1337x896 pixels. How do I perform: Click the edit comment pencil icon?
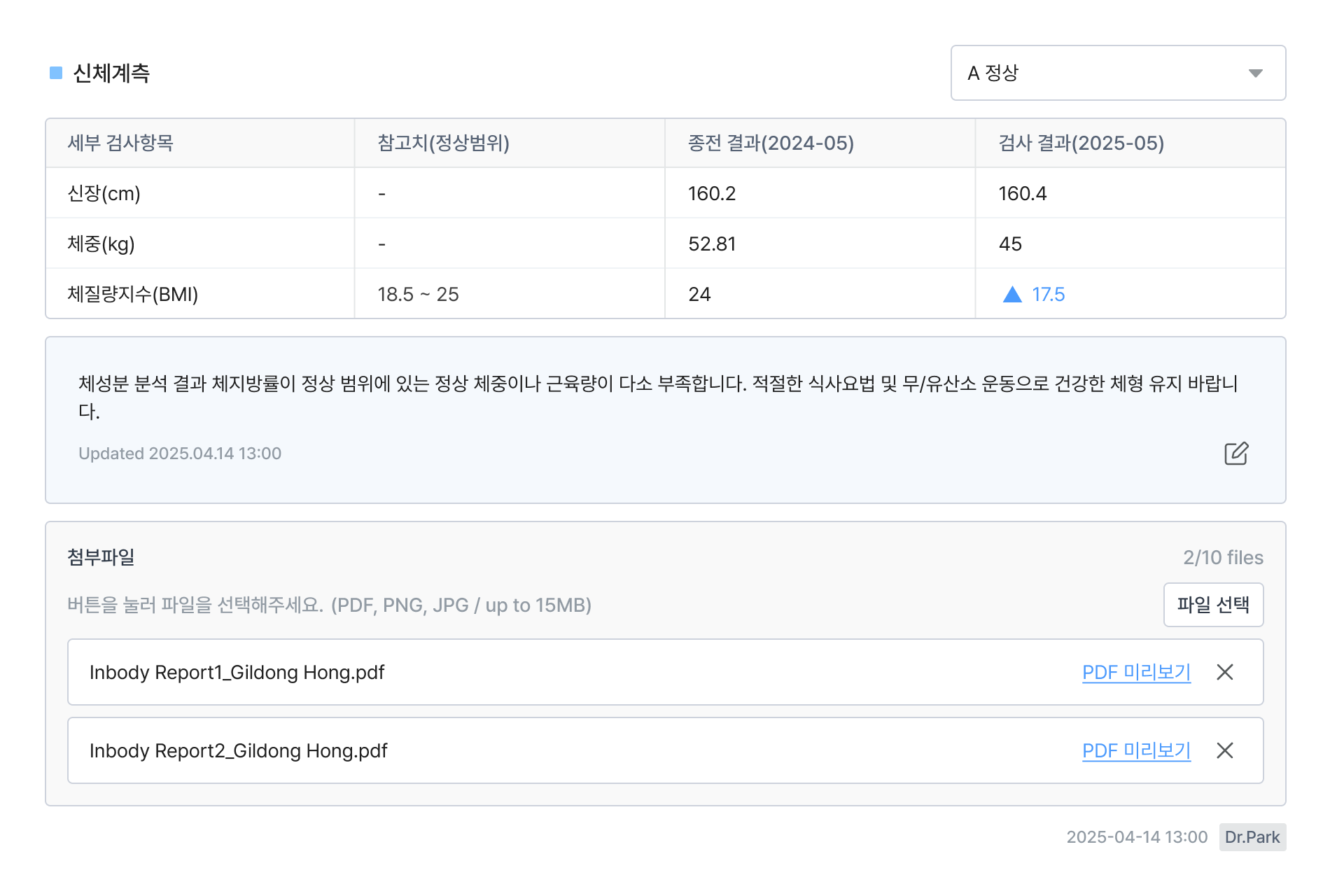(x=1236, y=454)
